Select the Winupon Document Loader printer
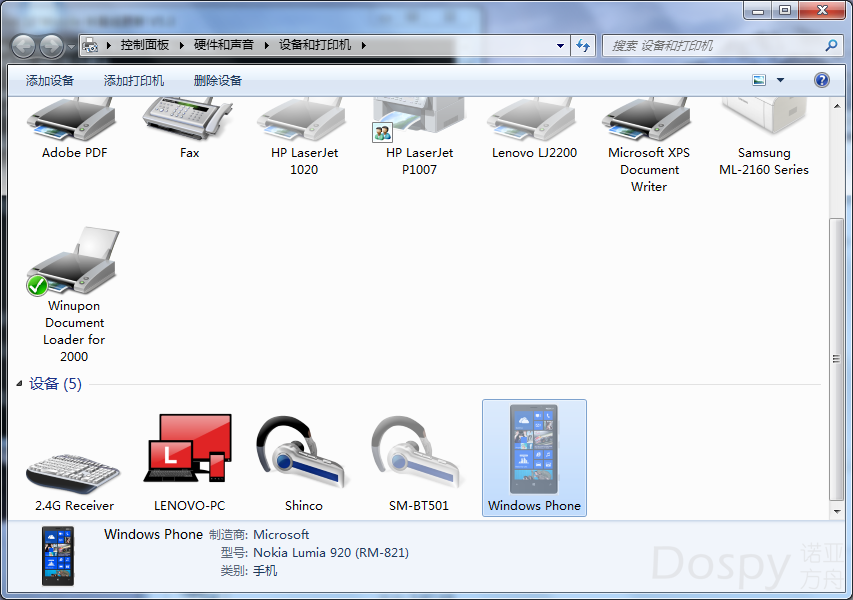 coord(74,262)
